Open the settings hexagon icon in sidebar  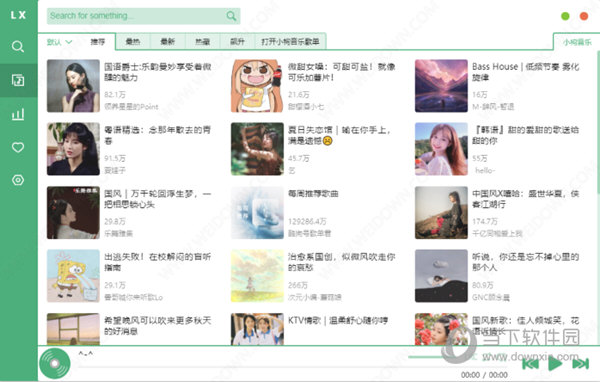(18, 180)
